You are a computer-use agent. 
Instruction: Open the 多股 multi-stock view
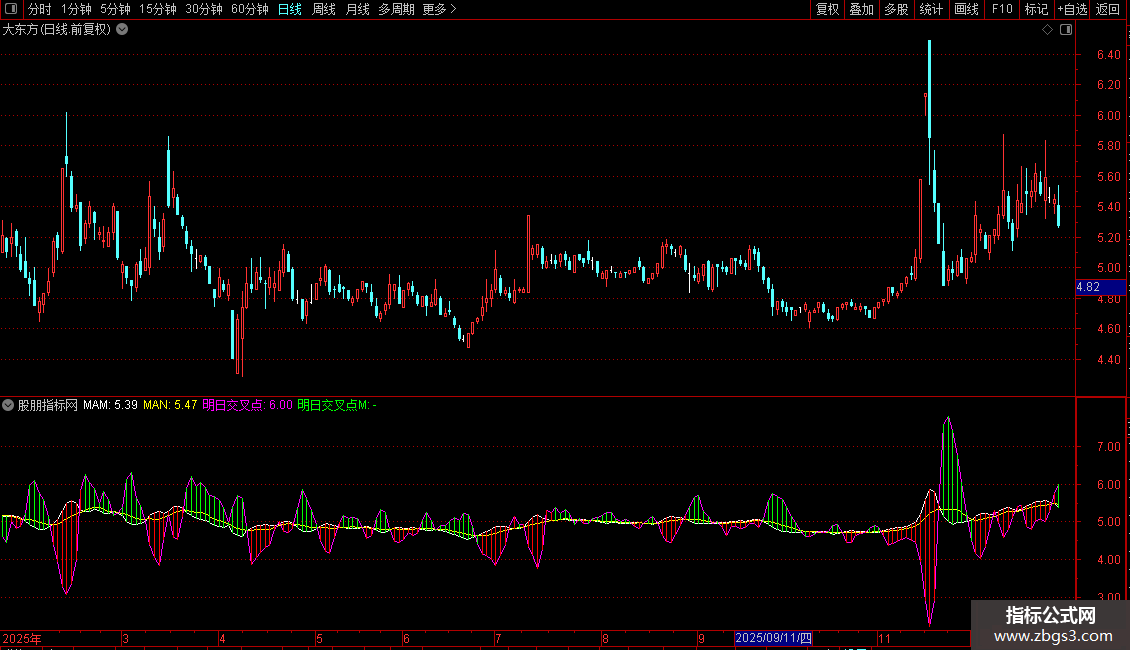(x=896, y=9)
